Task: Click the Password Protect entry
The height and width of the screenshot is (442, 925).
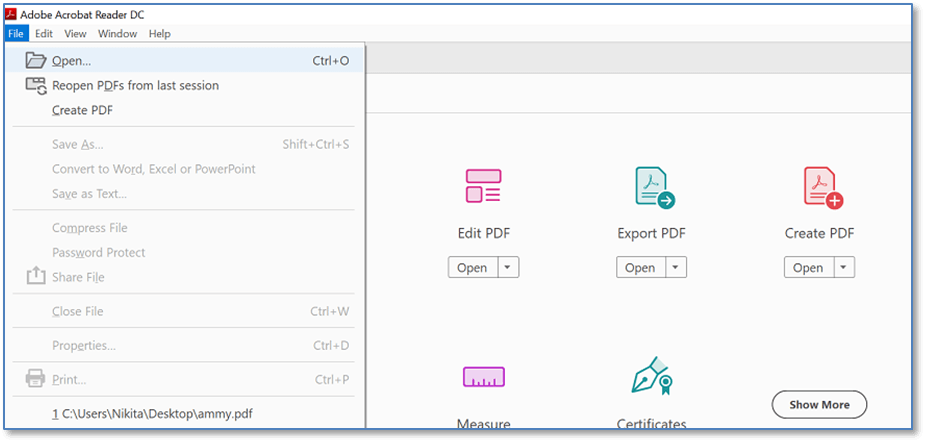Action: [x=184, y=253]
